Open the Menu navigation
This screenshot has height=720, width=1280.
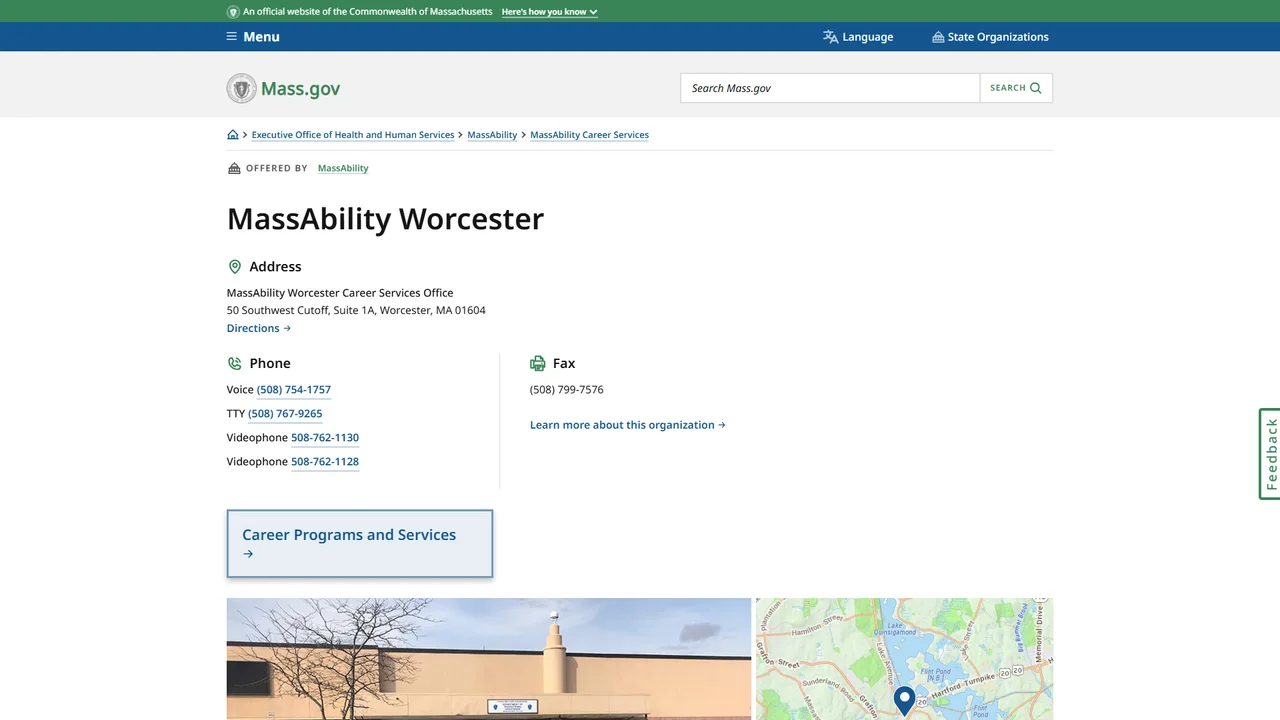[253, 37]
